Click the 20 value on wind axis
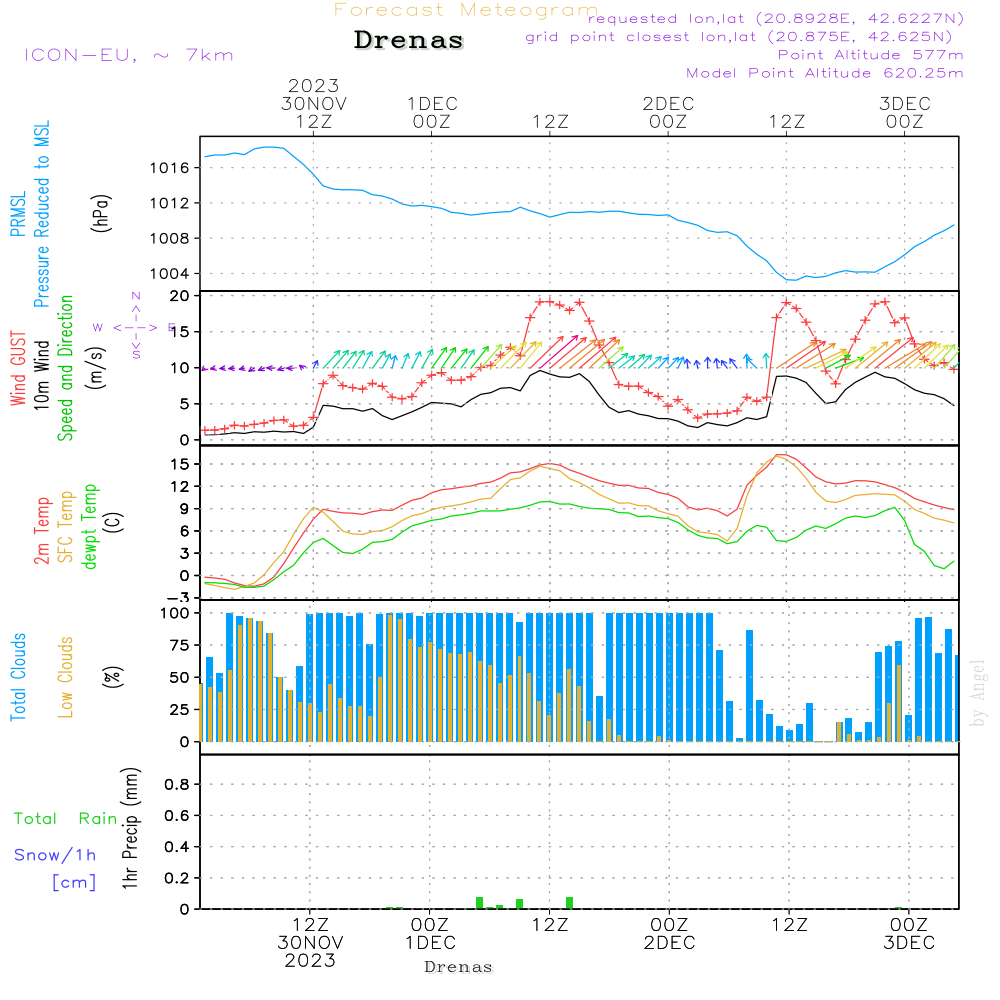Image resolution: width=1000 pixels, height=1000 pixels. pyautogui.click(x=179, y=296)
